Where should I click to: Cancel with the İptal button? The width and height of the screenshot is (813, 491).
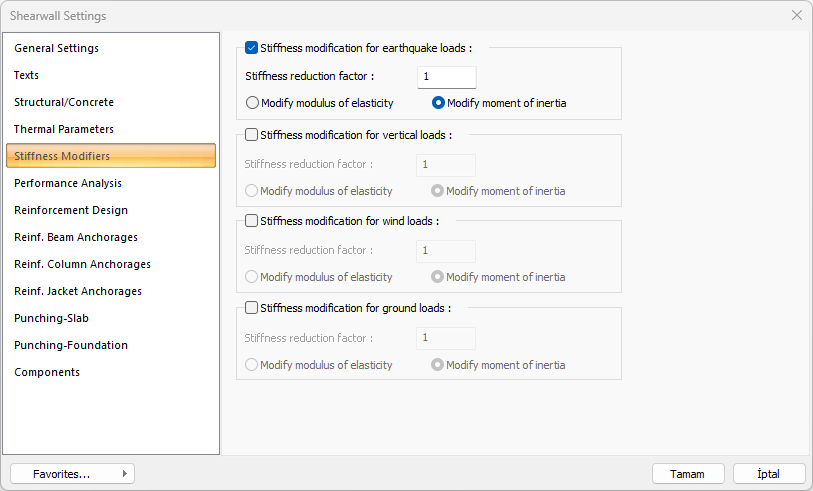pyautogui.click(x=769, y=474)
